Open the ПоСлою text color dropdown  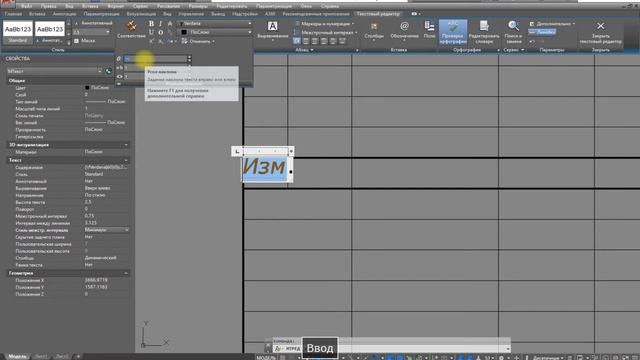click(216, 32)
